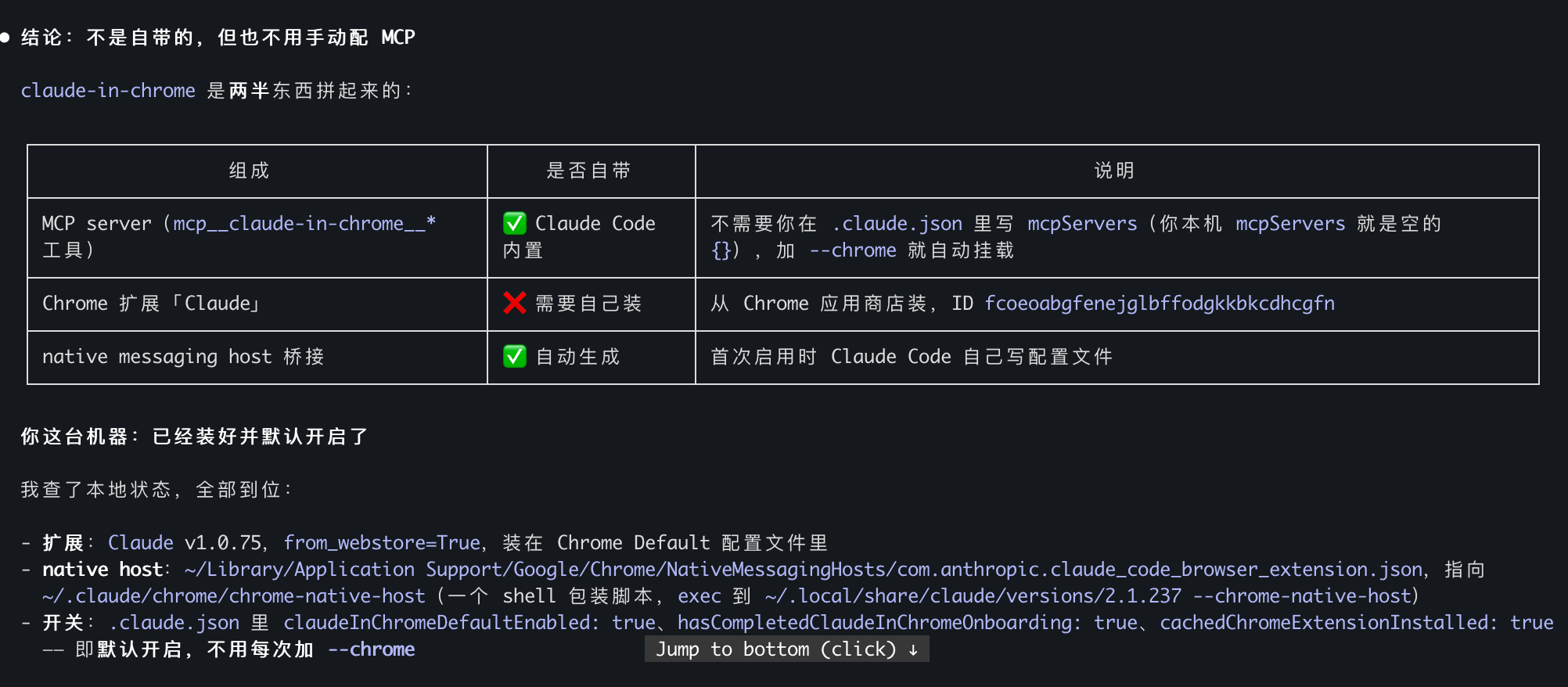Click the mcp__claude-in-chrome__* code text
This screenshot has height=687, width=1568.
tap(304, 223)
